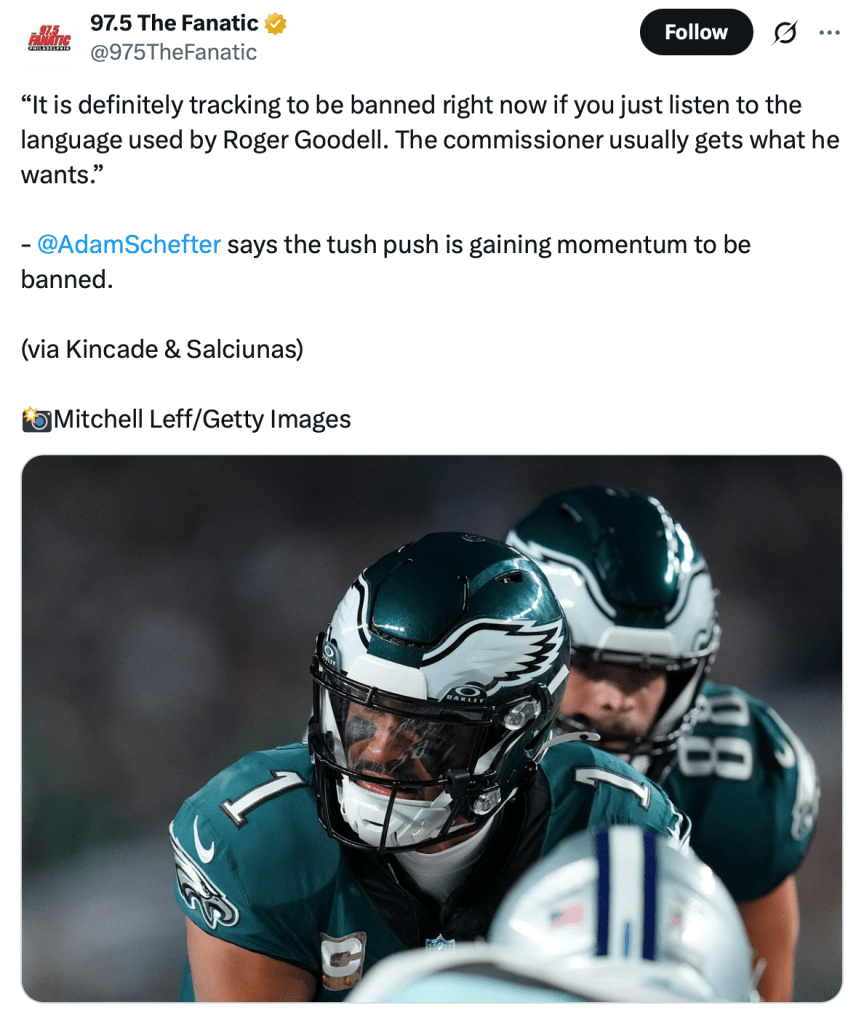Click the Nike swoosh on the jersey
The width and height of the screenshot is (864, 1024).
click(204, 842)
